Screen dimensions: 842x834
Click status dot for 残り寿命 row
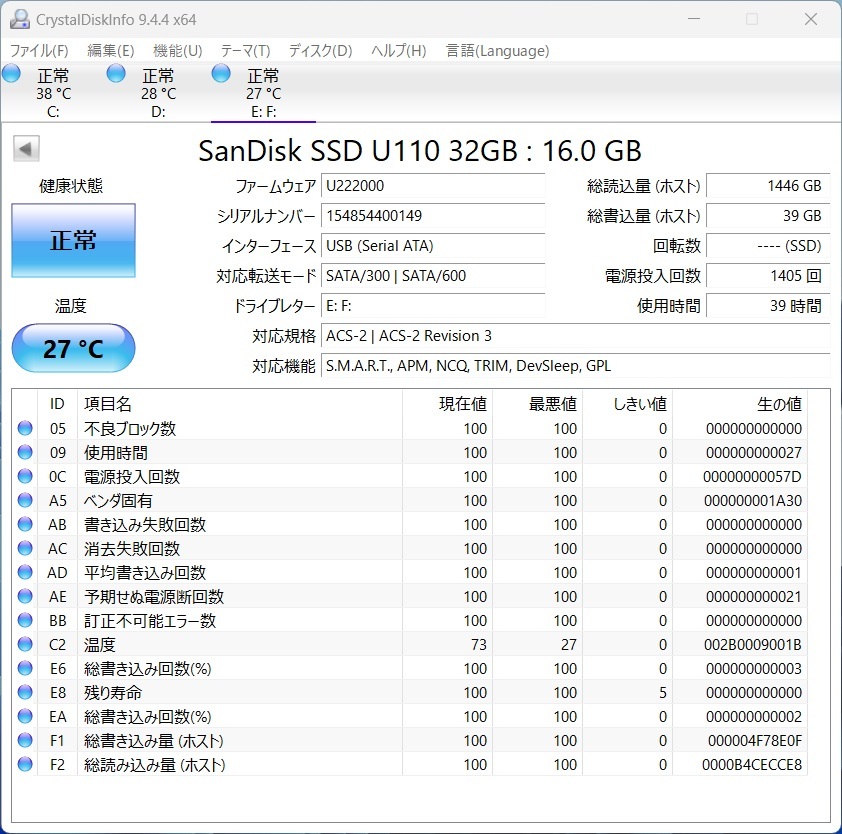(x=25, y=692)
